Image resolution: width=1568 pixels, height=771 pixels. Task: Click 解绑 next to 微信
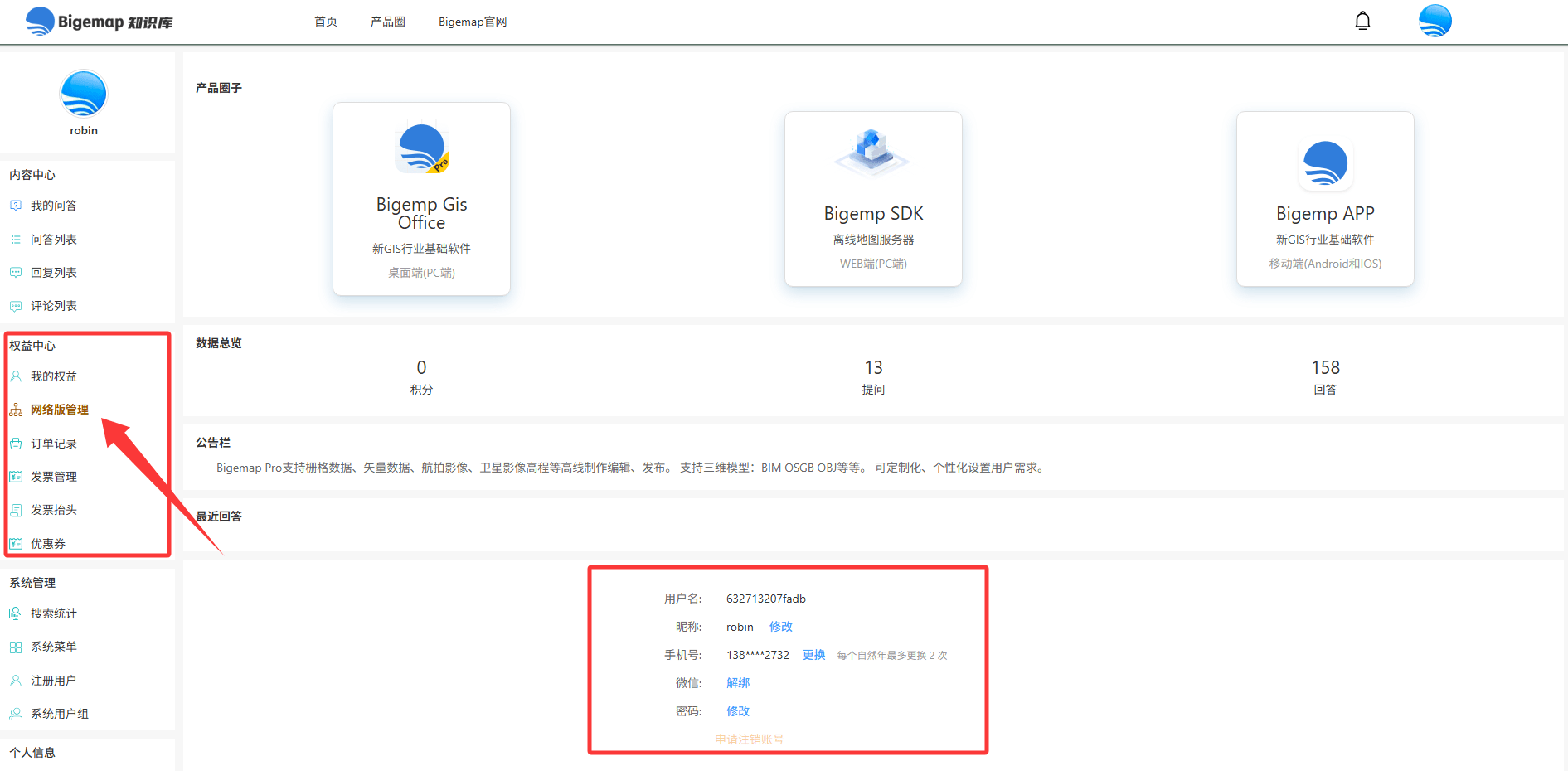[x=738, y=683]
